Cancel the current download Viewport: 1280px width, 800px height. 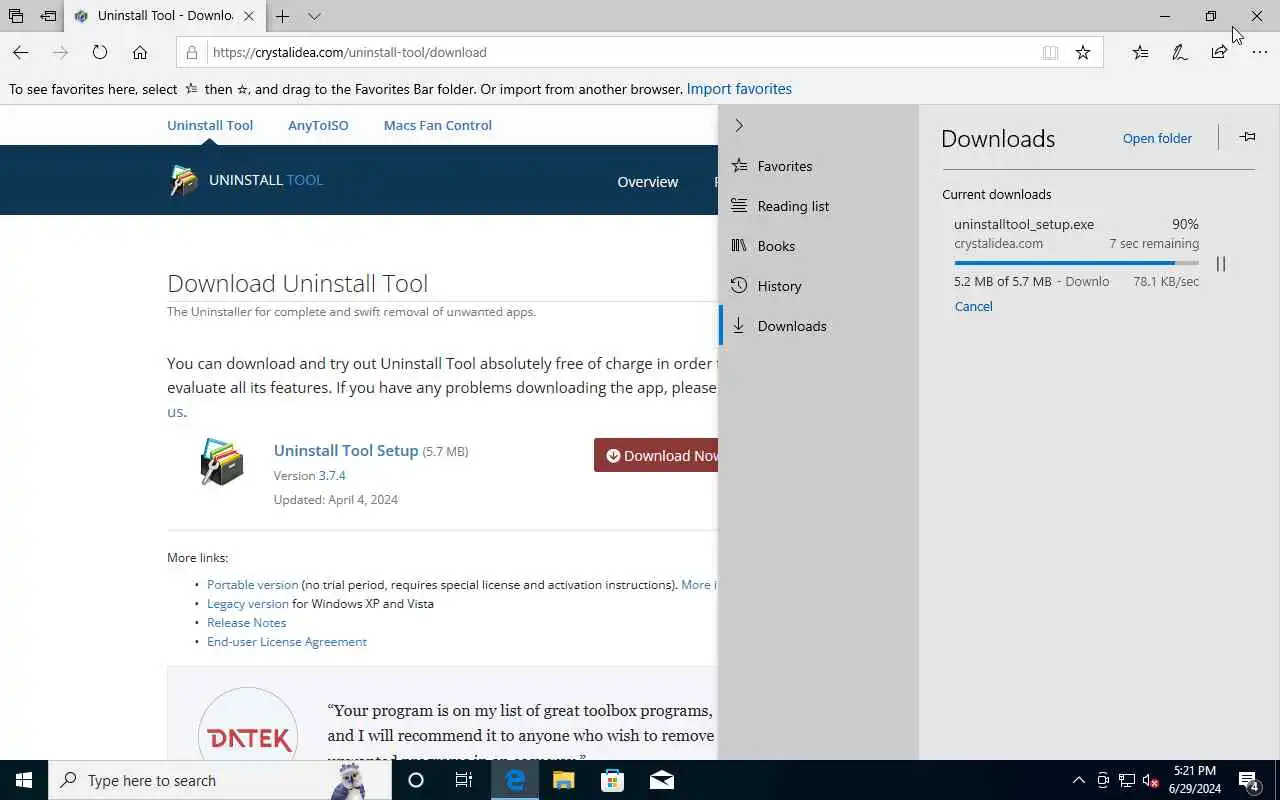(x=973, y=307)
